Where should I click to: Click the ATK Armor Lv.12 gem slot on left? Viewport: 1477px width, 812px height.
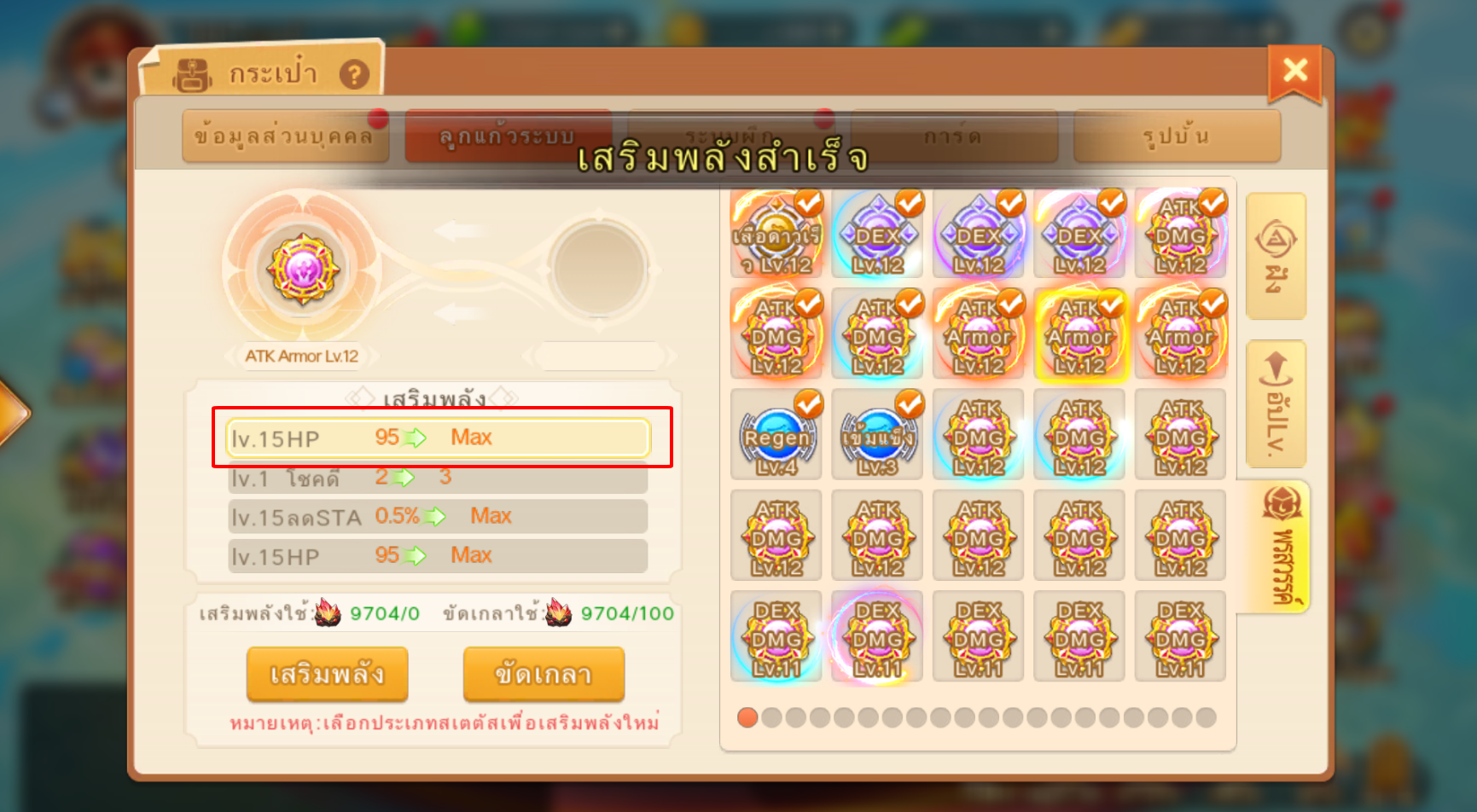[x=301, y=271]
